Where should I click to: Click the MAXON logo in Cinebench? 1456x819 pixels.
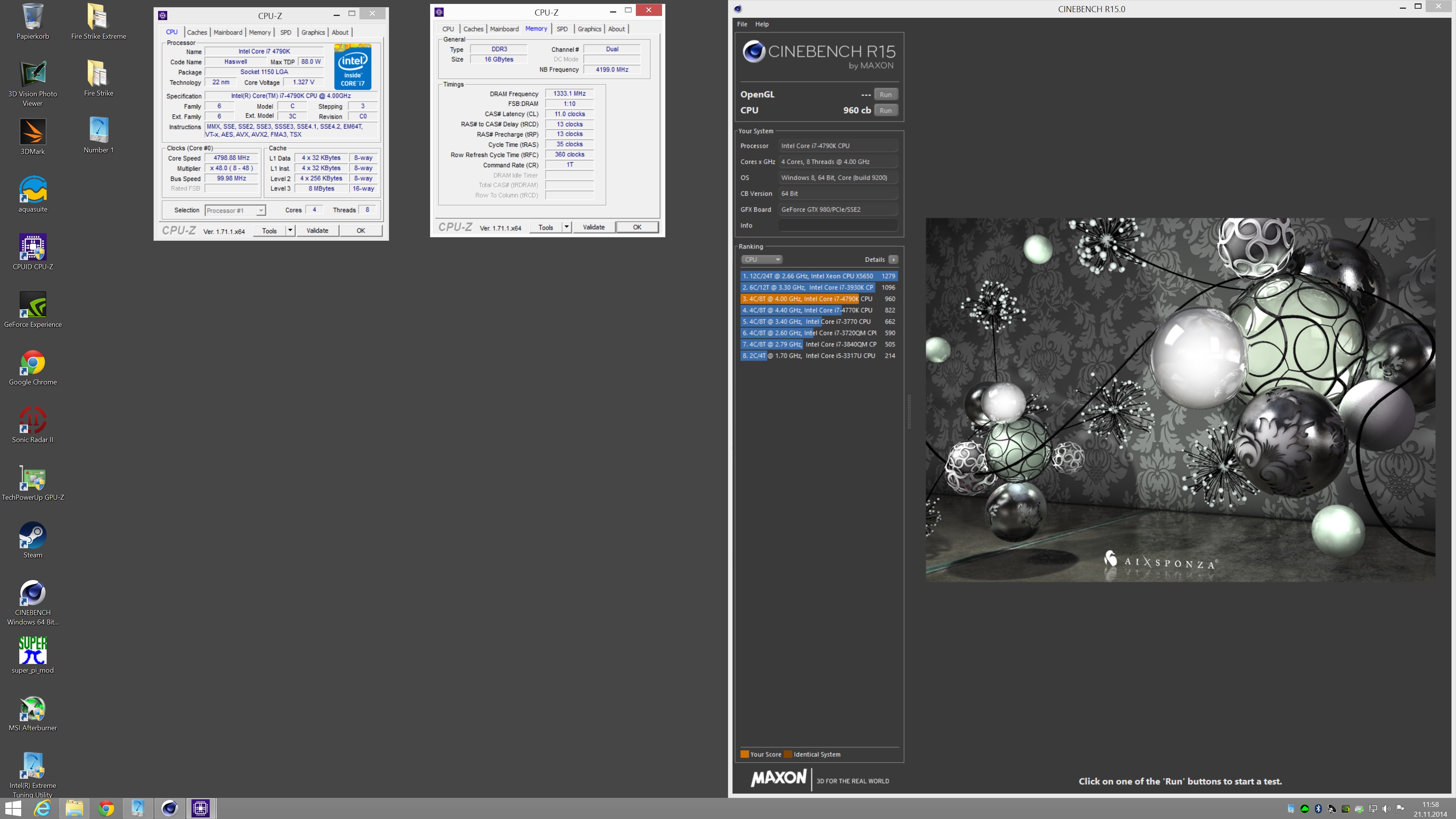(778, 778)
